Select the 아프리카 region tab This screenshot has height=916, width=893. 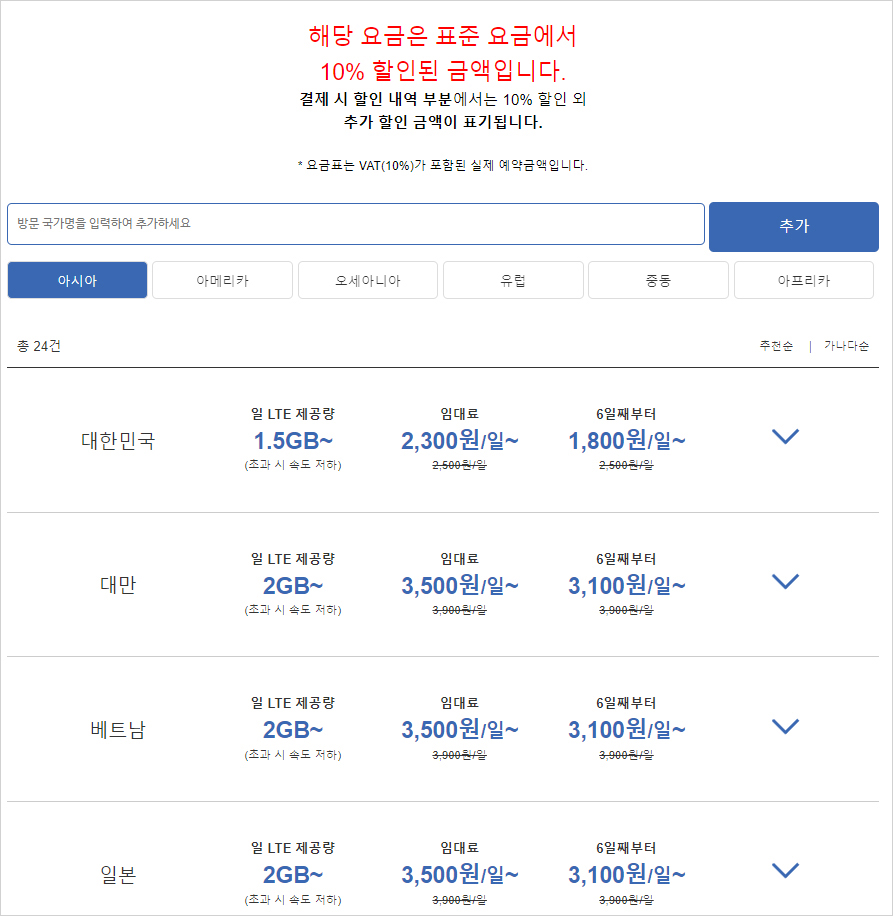click(804, 280)
